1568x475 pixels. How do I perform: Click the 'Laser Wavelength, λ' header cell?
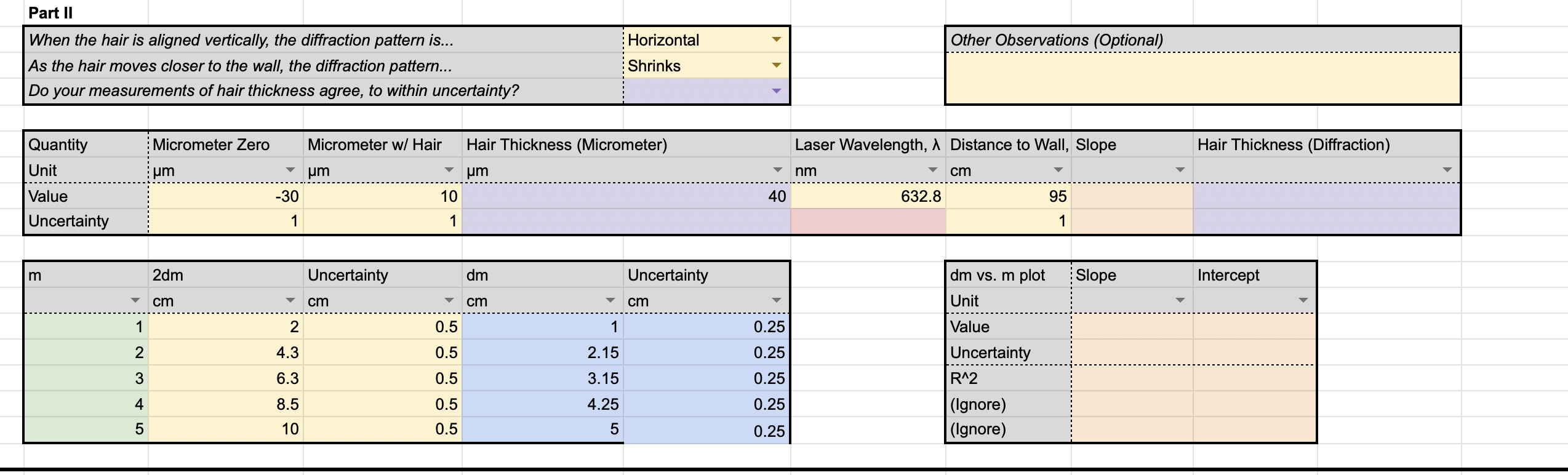click(x=868, y=145)
